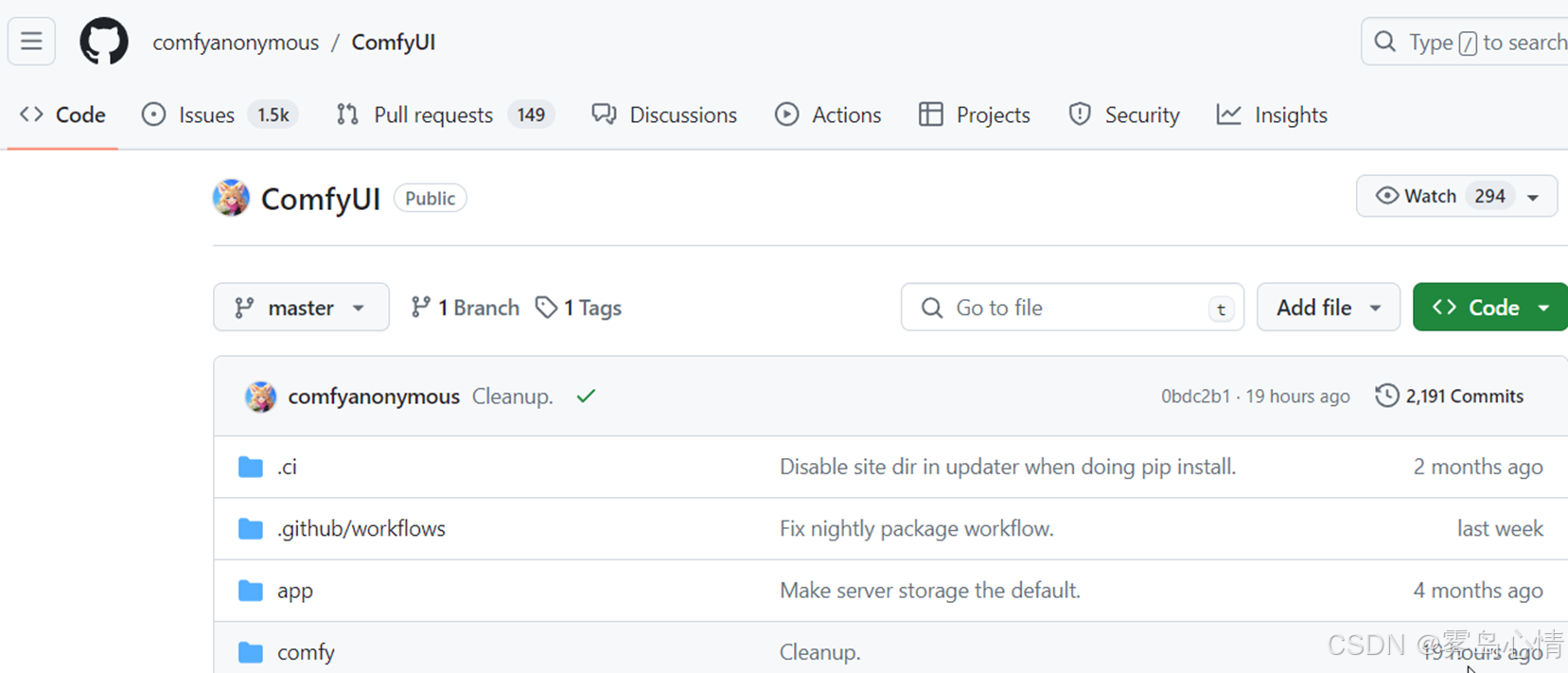This screenshot has height=673, width=1568.
Task: Click the last week timestamp
Action: pos(1500,528)
